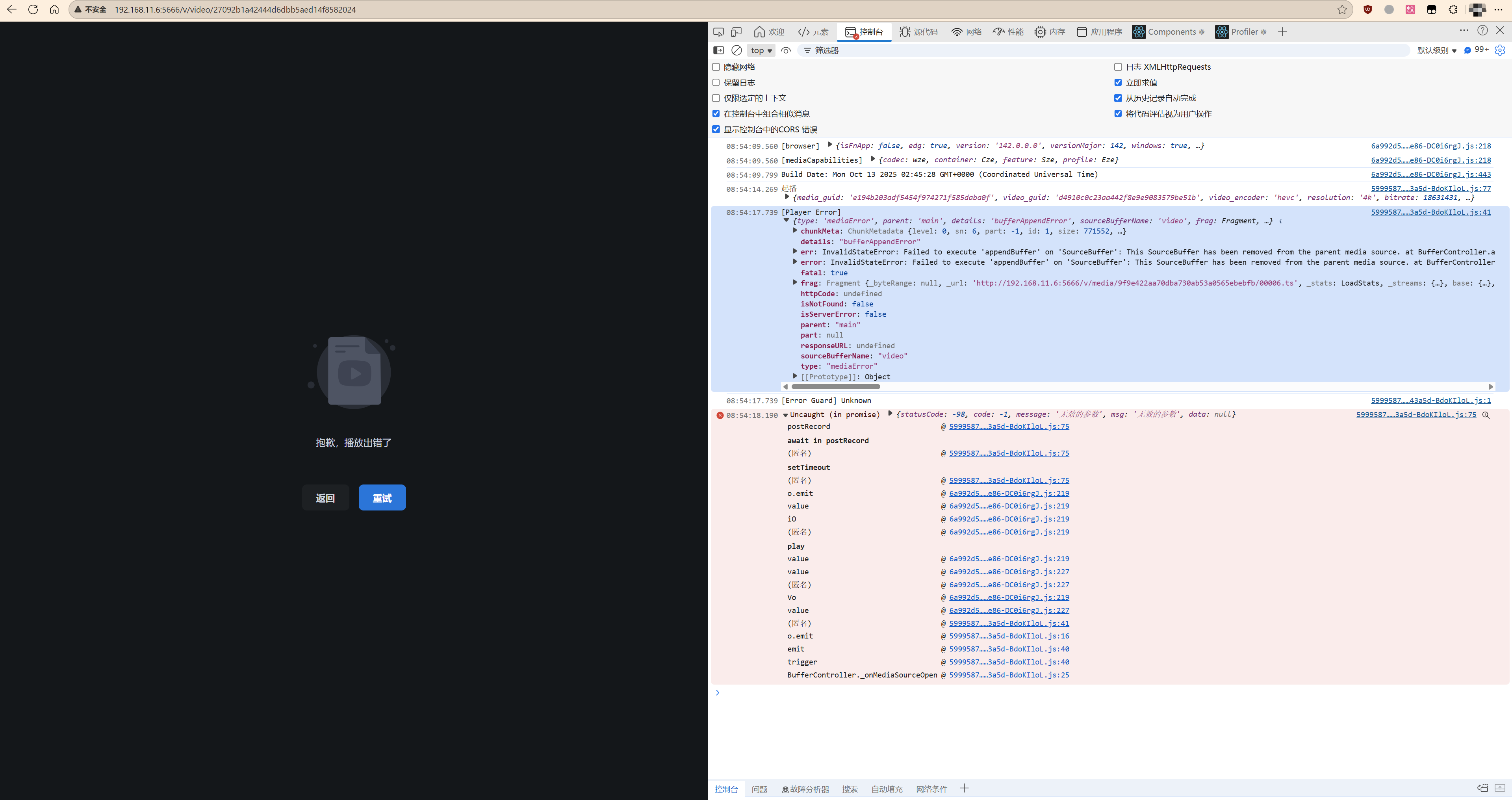Screen dimensions: 1512x800
Task: Open console sidebar with the panel icon
Action: pyautogui.click(x=718, y=50)
